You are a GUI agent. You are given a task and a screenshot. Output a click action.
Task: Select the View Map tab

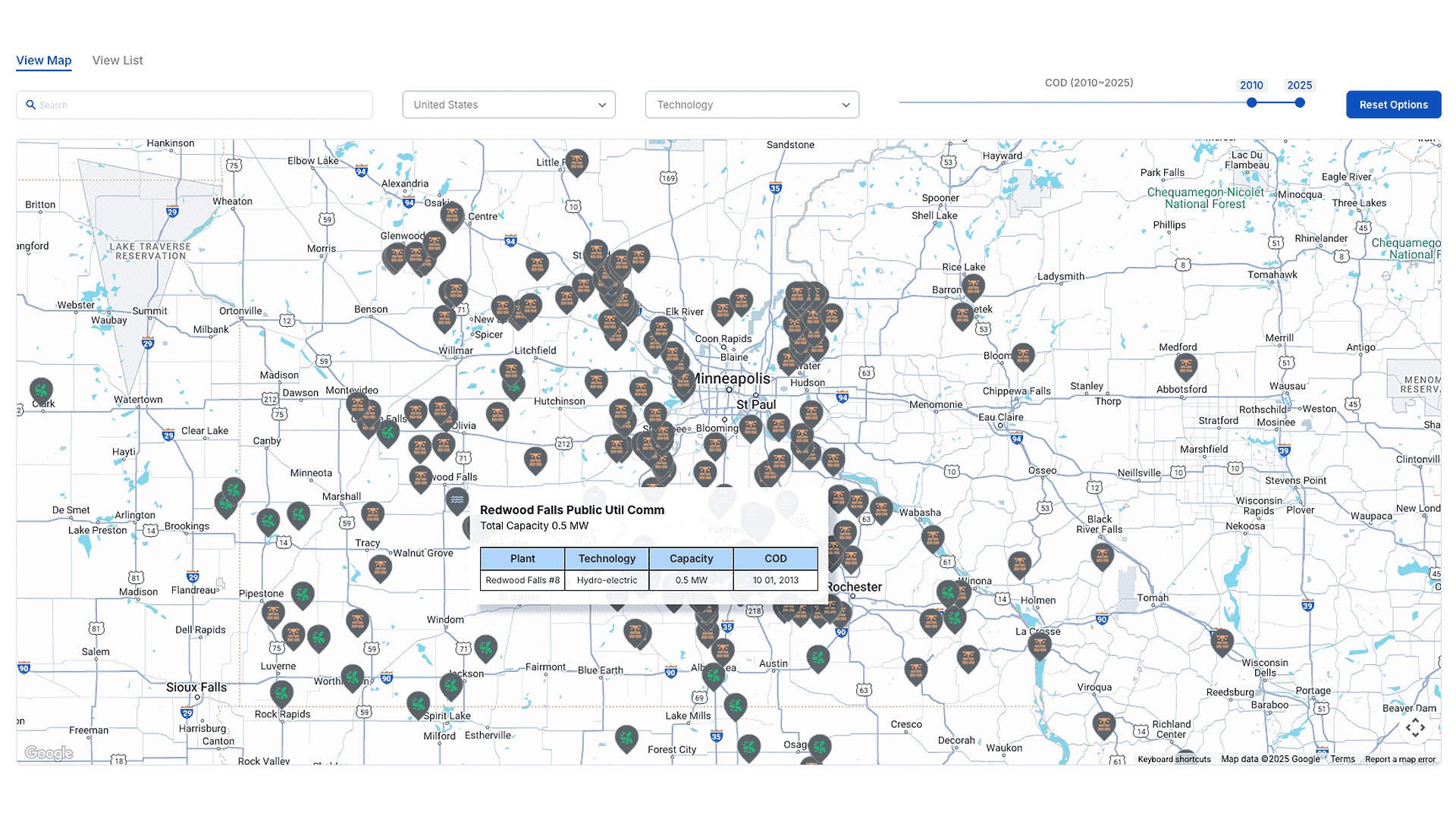tap(43, 60)
